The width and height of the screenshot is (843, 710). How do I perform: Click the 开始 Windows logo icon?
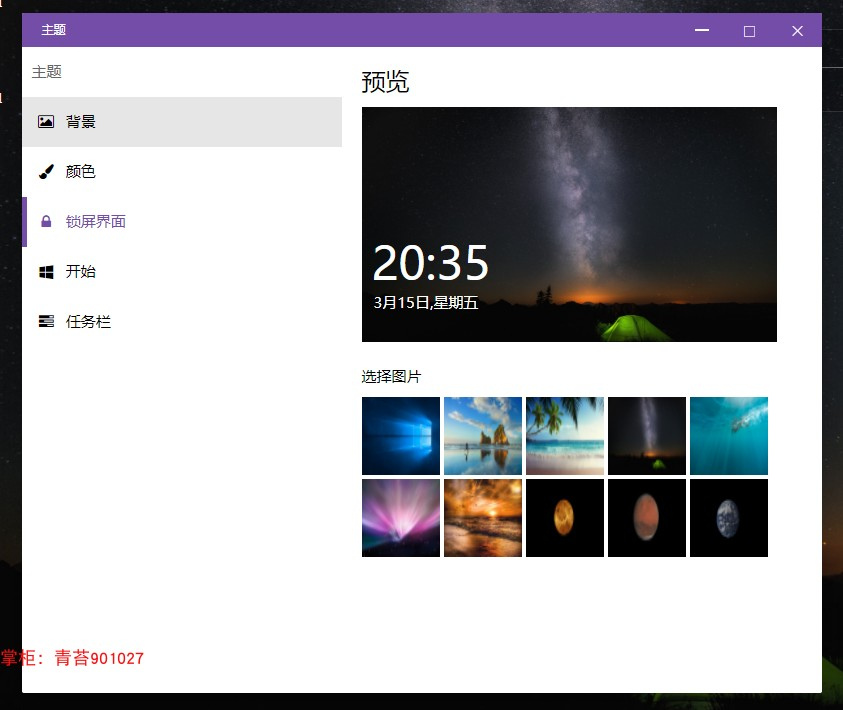point(46,271)
